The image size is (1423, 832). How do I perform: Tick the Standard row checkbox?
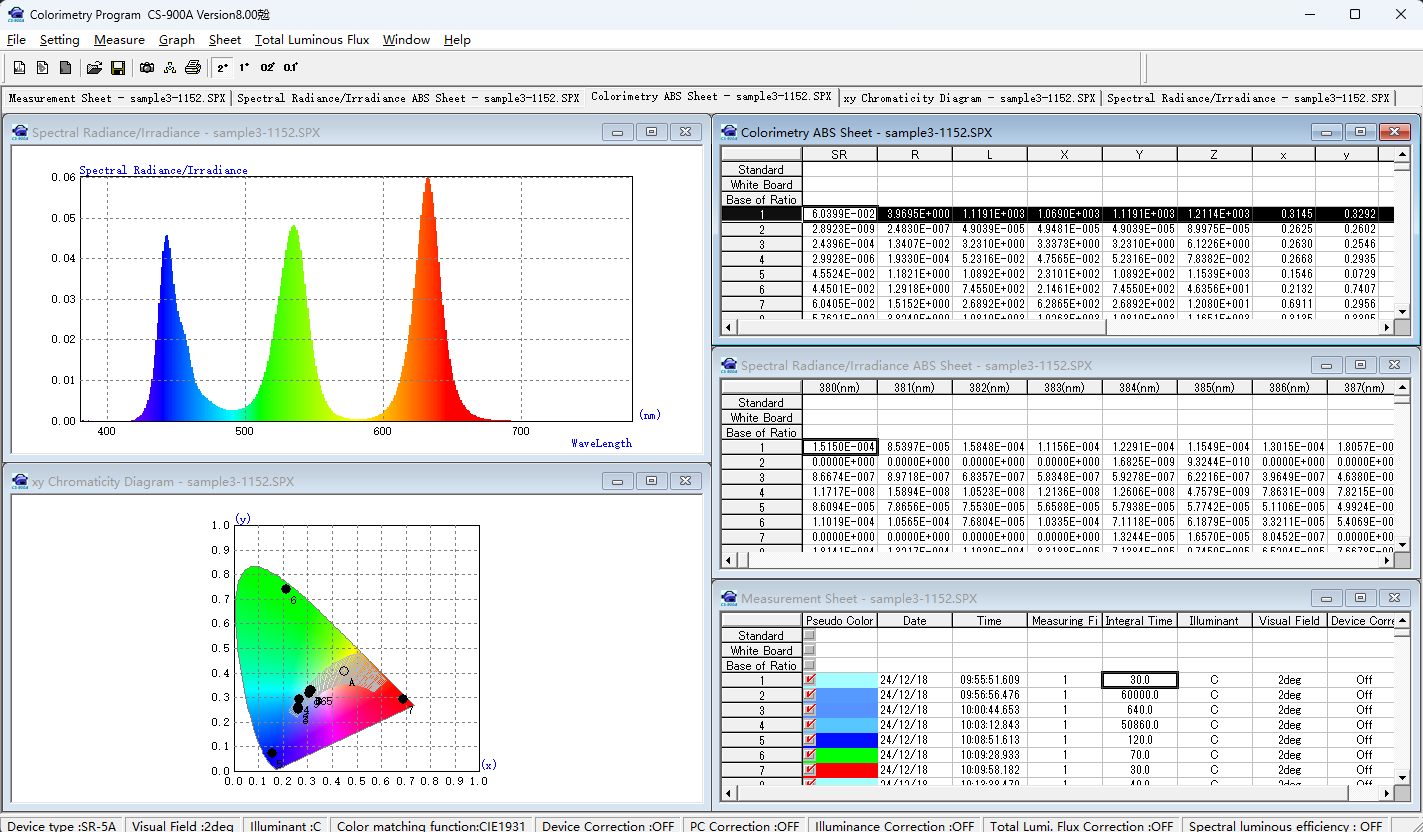point(810,635)
